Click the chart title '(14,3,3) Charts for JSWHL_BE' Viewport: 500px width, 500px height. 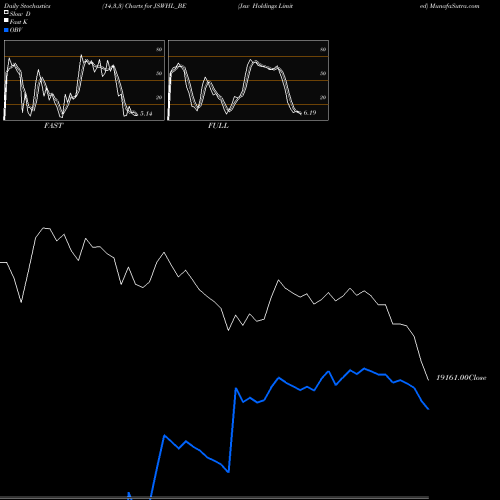[x=144, y=6]
